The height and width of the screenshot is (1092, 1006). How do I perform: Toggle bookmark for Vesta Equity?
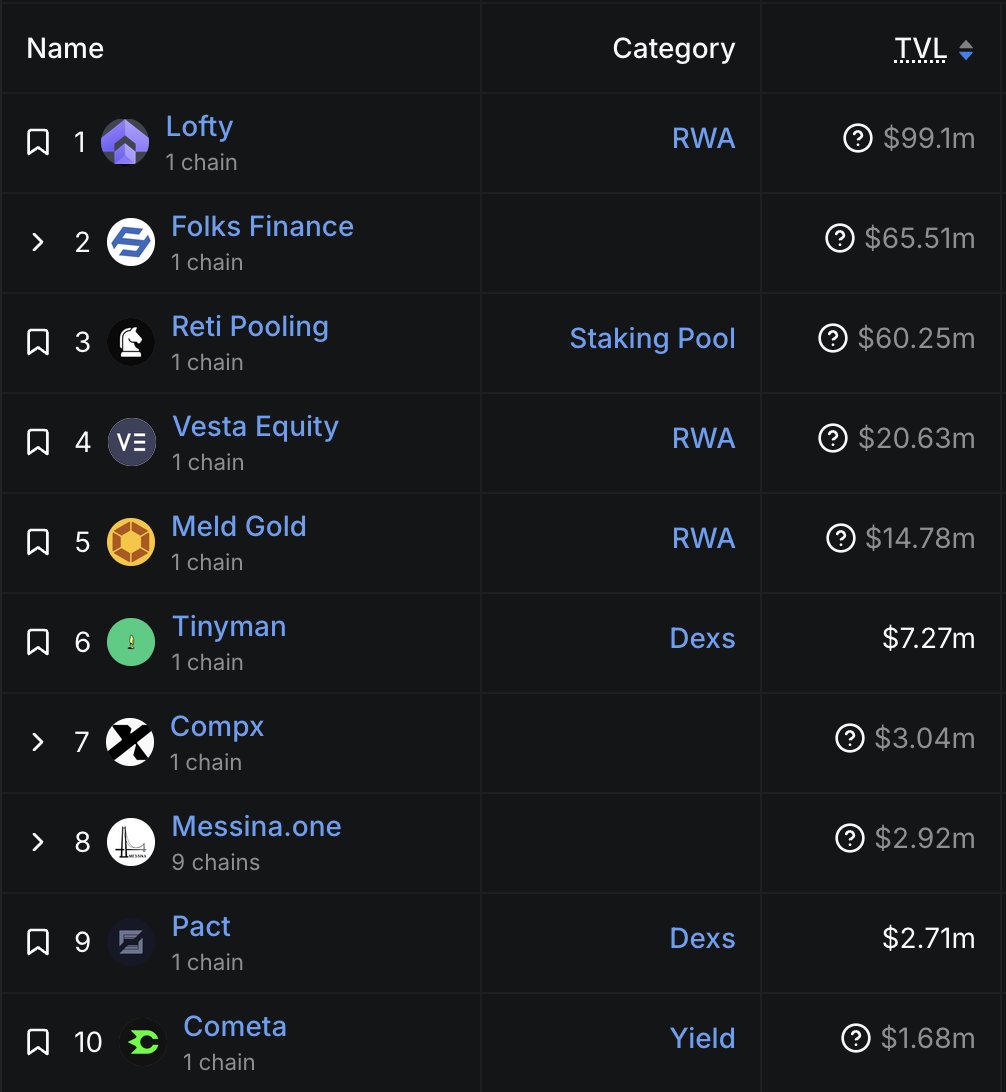pos(38,442)
